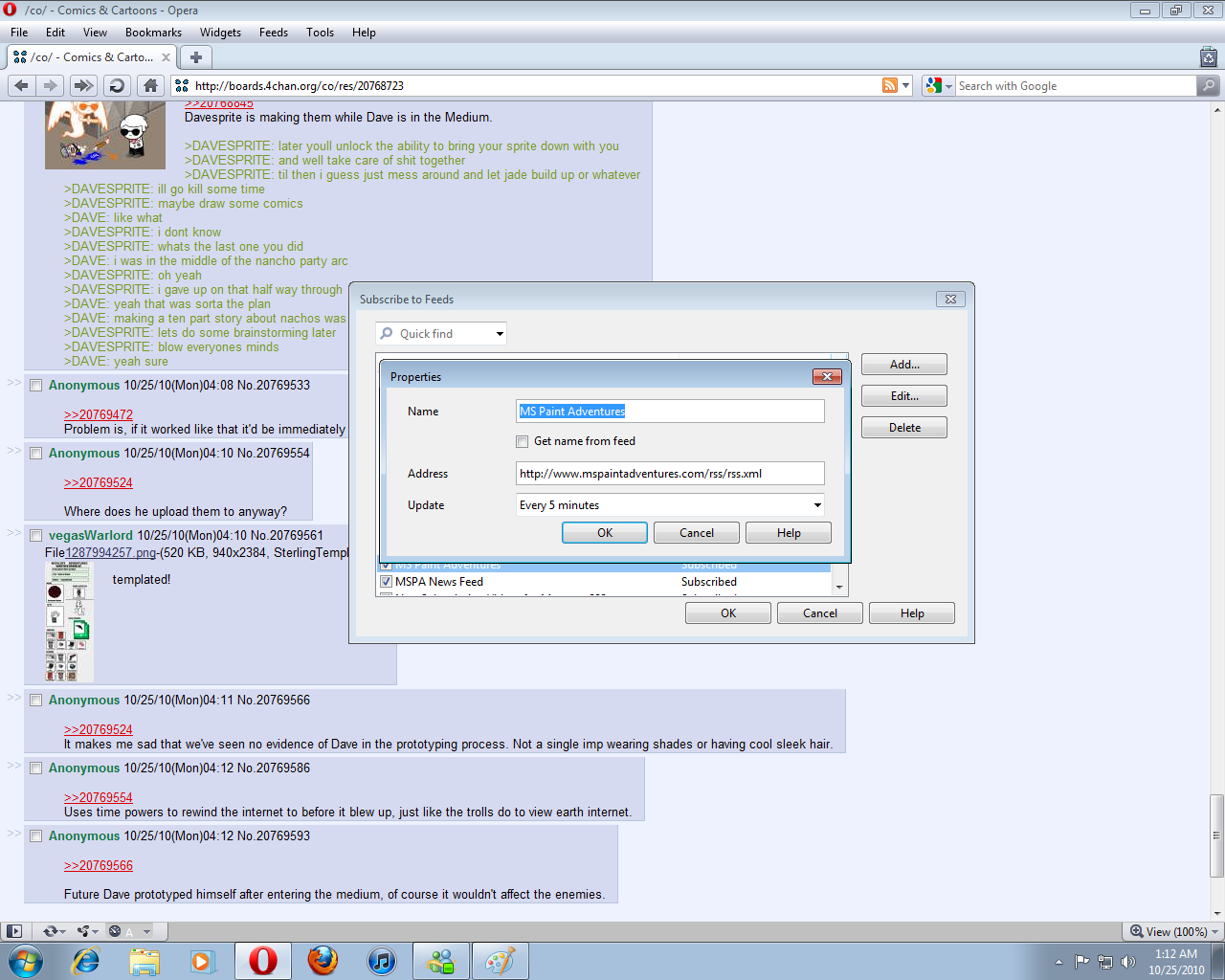The width and height of the screenshot is (1225, 980).
Task: Open the View zoom dropdown
Action: pyautogui.click(x=1215, y=932)
